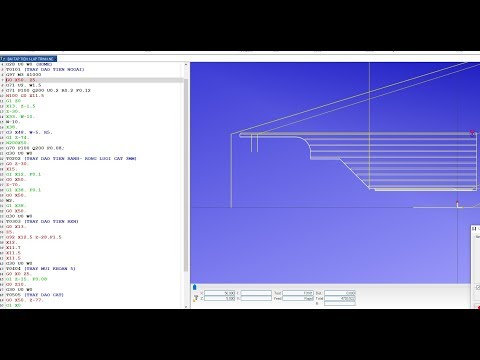Click the line 'G3 X40. W-5. R5.'
The height and width of the screenshot is (360, 480).
point(29,132)
